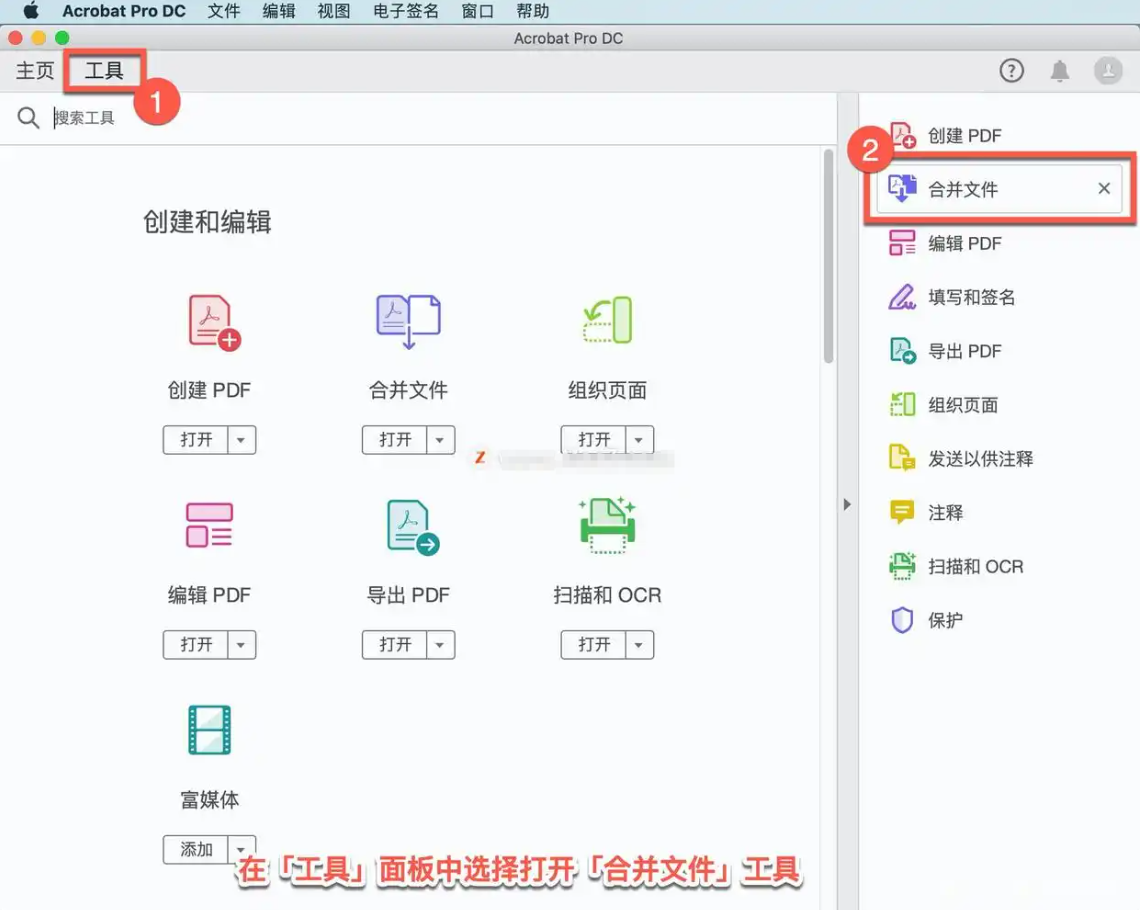Viewport: 1140px width, 910px height.
Task: Click 打开 under 编辑 PDF
Action: [198, 644]
